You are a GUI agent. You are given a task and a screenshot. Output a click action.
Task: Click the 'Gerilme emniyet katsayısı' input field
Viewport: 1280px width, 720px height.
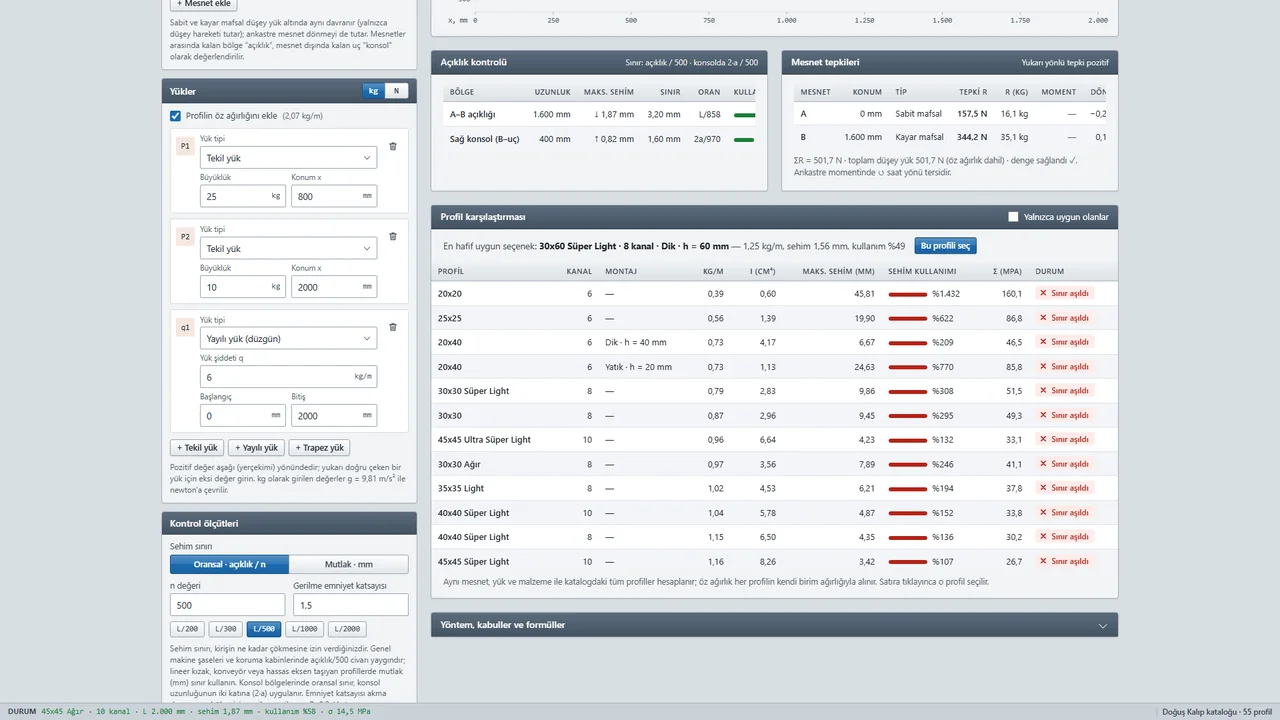[351, 605]
